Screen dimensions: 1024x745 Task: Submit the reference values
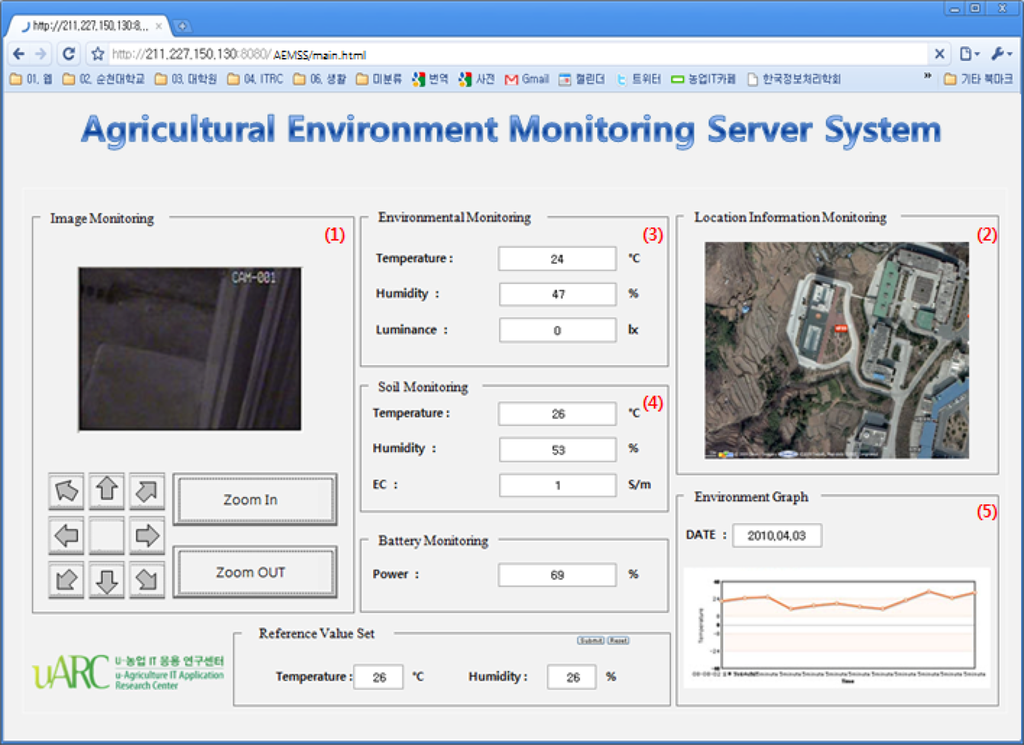590,640
